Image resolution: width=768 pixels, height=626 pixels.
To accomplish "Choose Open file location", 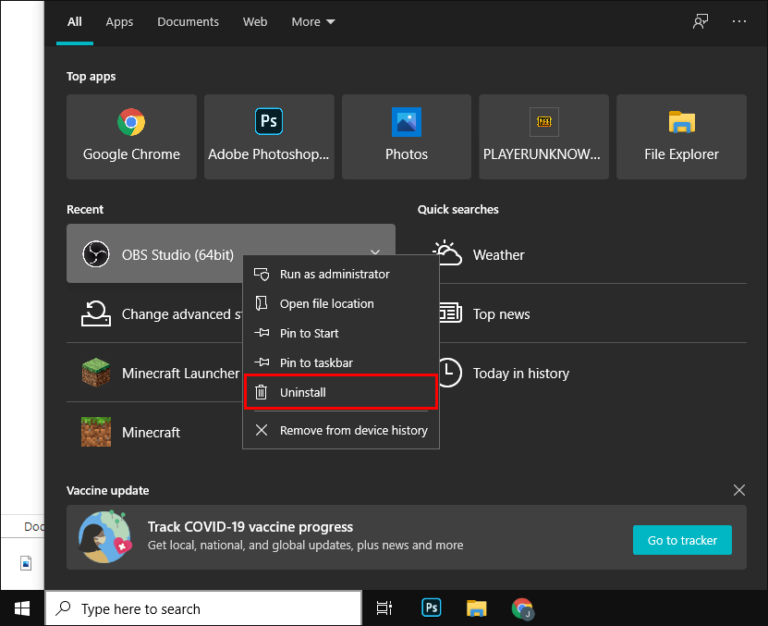I will (x=341, y=303).
